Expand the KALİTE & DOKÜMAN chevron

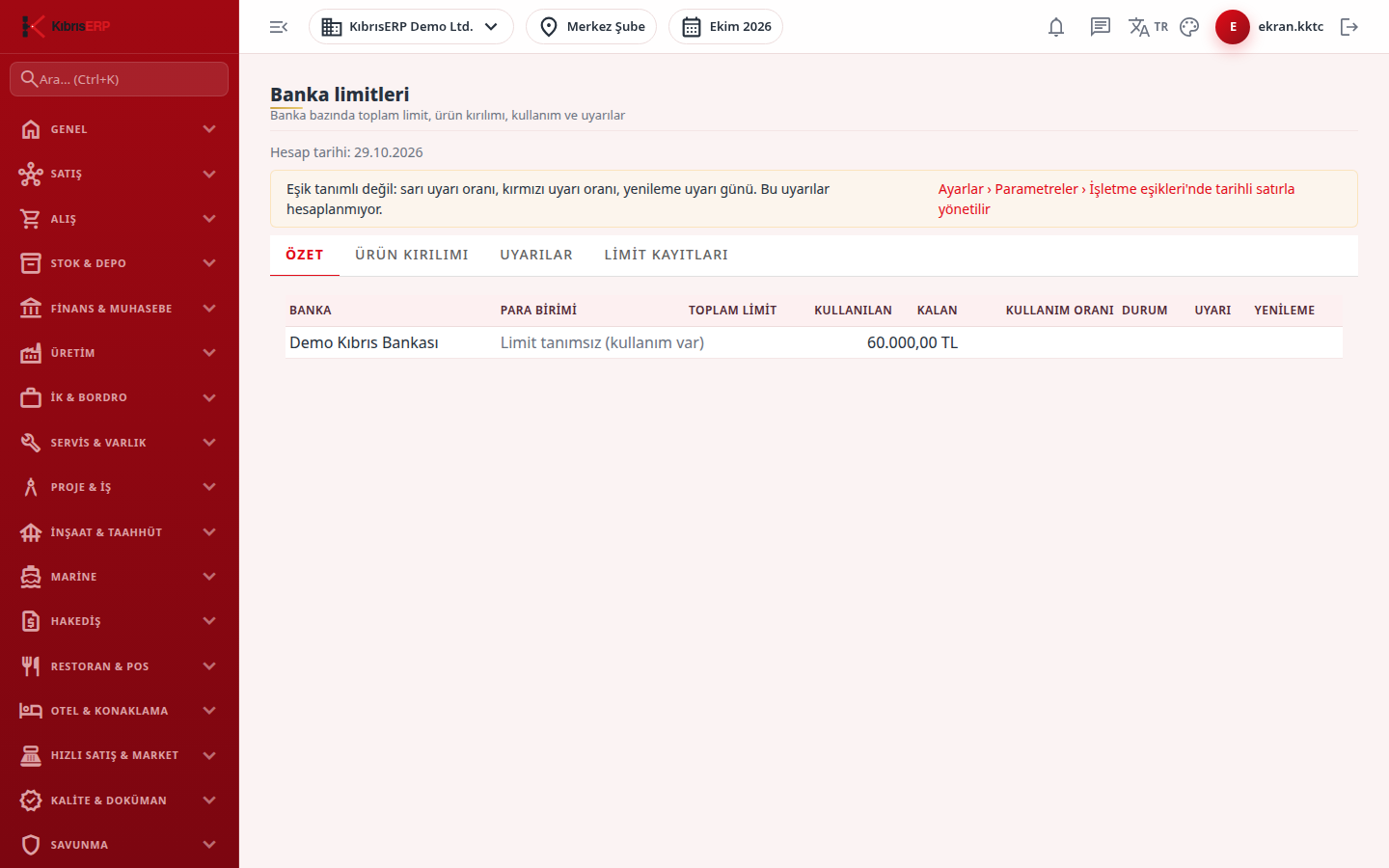click(x=209, y=800)
